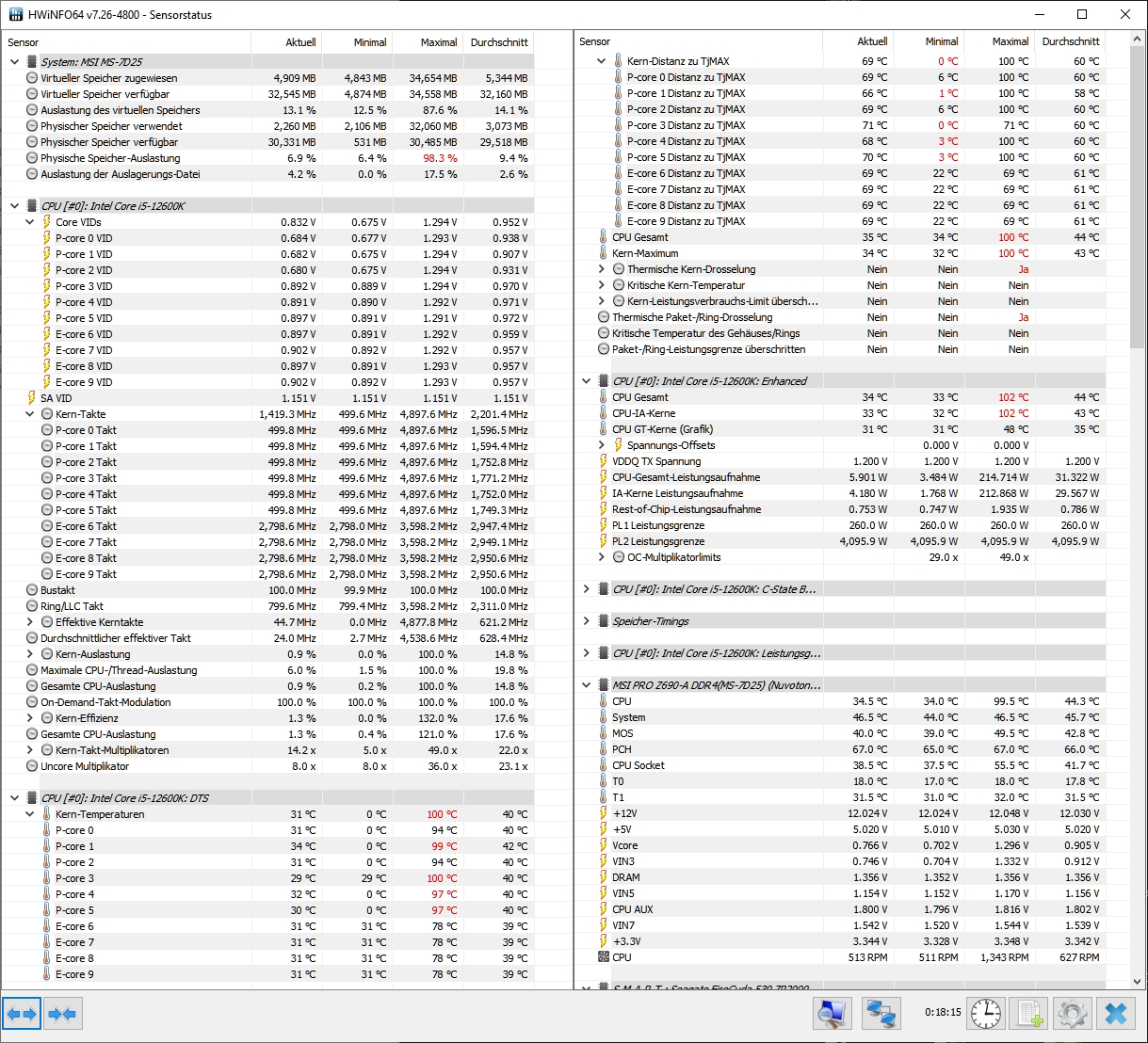
Task: Collapse the Kern-Temperaturen group
Action: [30, 814]
